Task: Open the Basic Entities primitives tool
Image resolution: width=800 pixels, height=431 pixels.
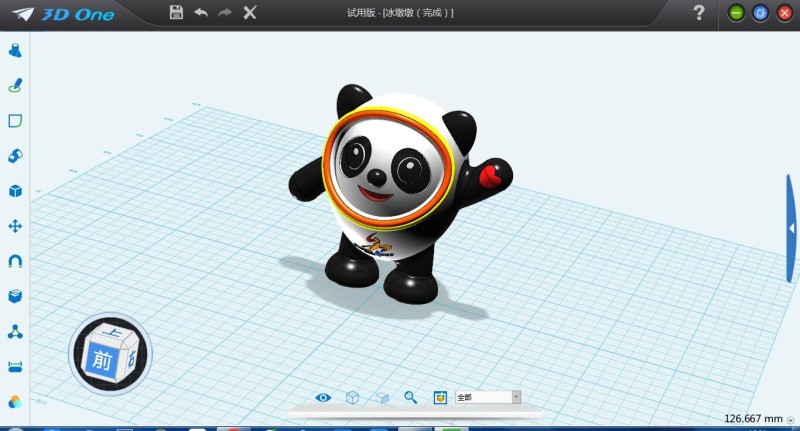Action: [x=15, y=50]
